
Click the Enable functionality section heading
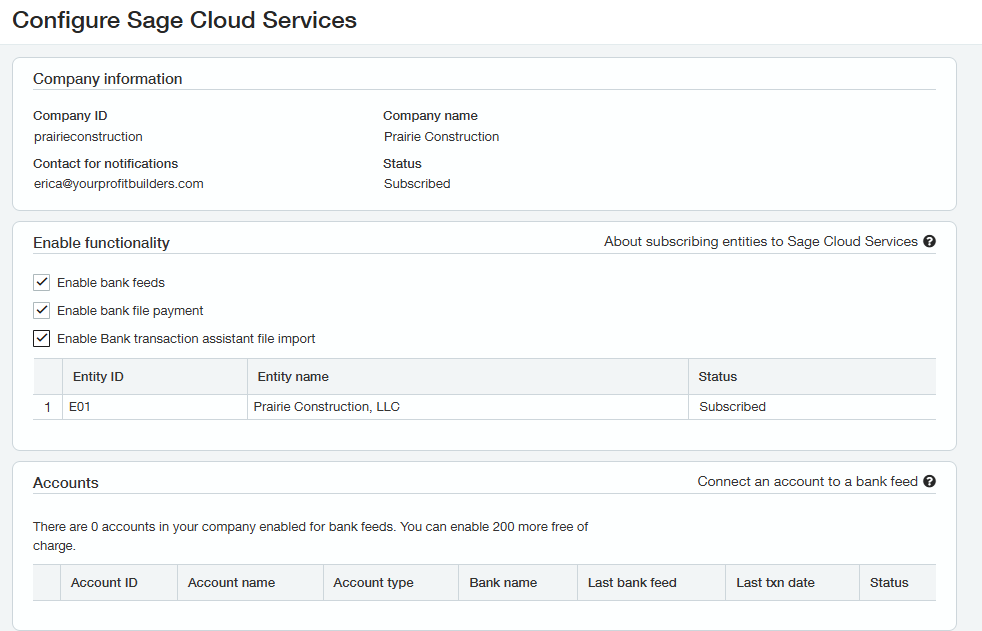click(x=101, y=243)
